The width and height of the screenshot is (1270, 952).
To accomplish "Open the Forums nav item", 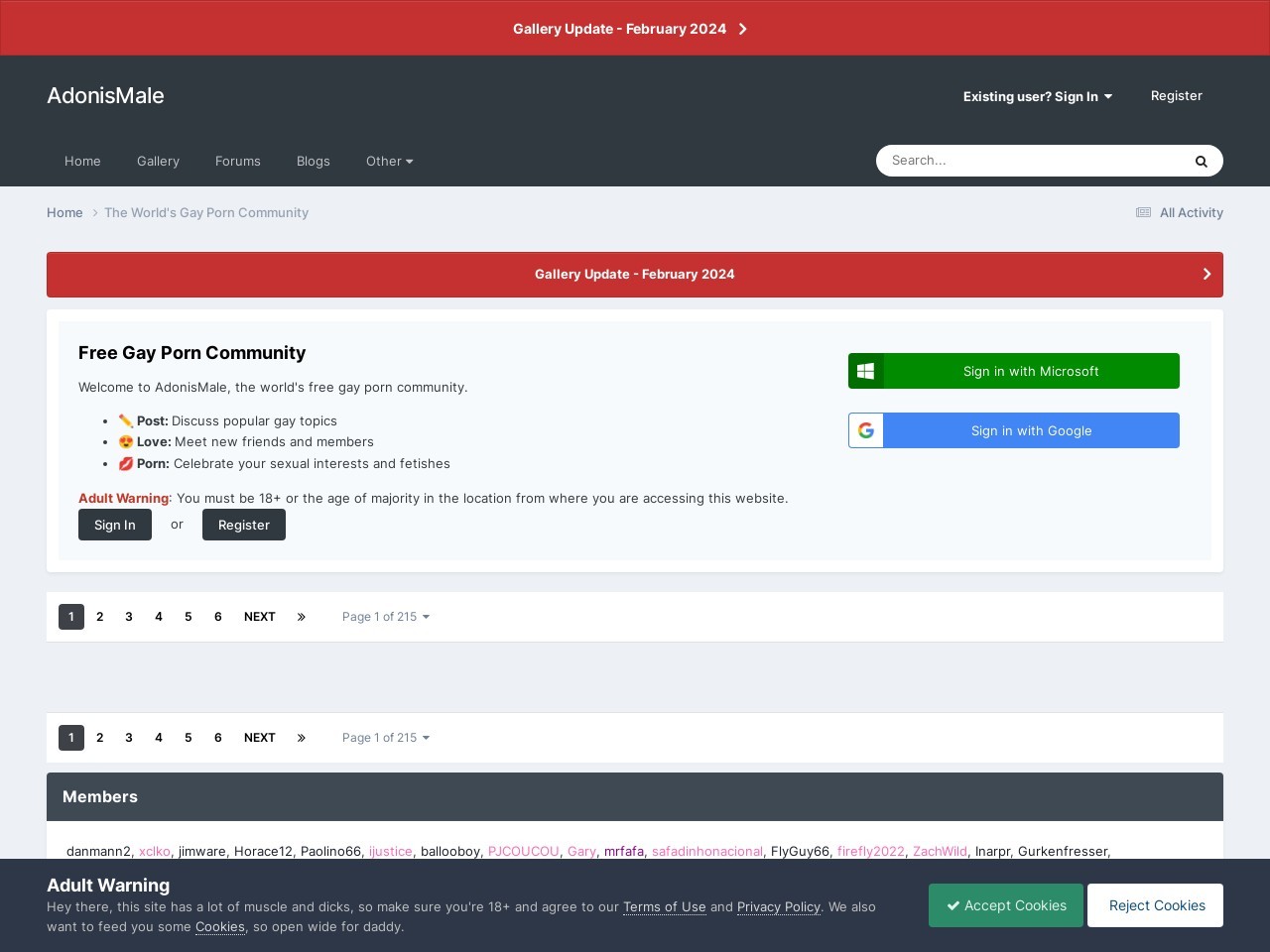I will (238, 161).
